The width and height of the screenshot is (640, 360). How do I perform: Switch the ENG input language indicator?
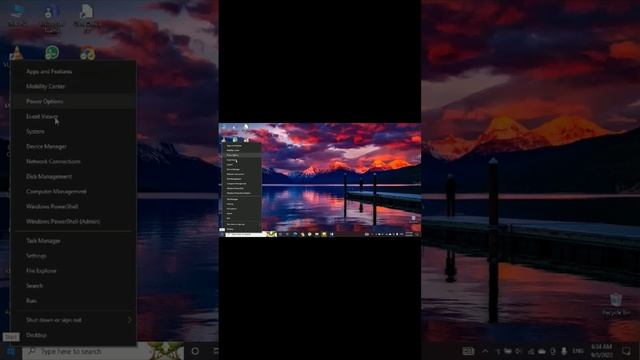(x=578, y=351)
